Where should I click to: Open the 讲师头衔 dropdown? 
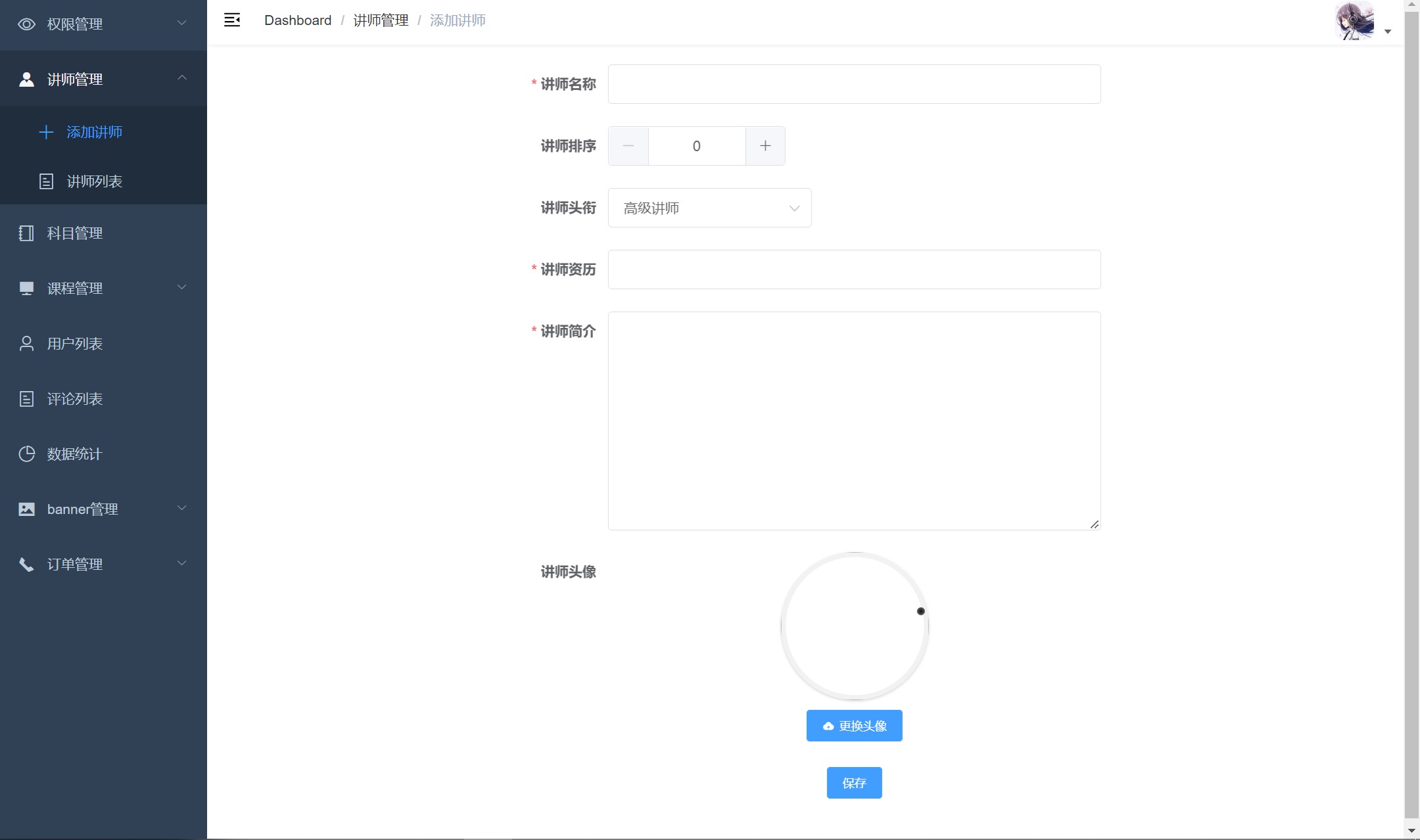709,208
